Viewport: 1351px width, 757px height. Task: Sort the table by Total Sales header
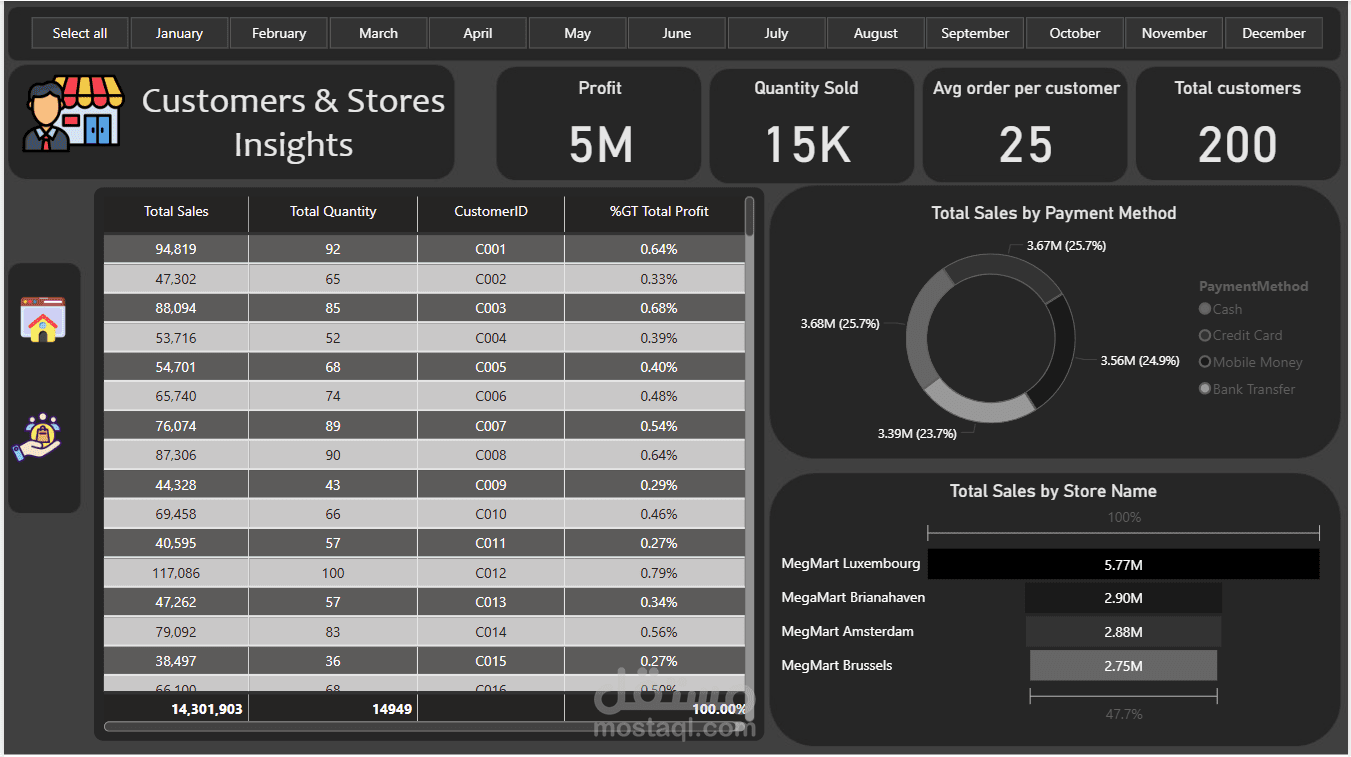point(176,213)
